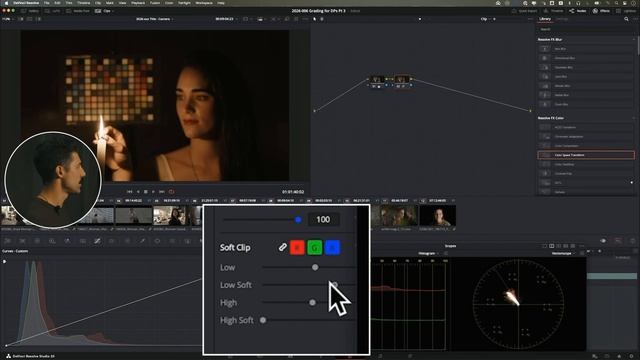
Task: Play the clip in reverse
Action: [138, 191]
